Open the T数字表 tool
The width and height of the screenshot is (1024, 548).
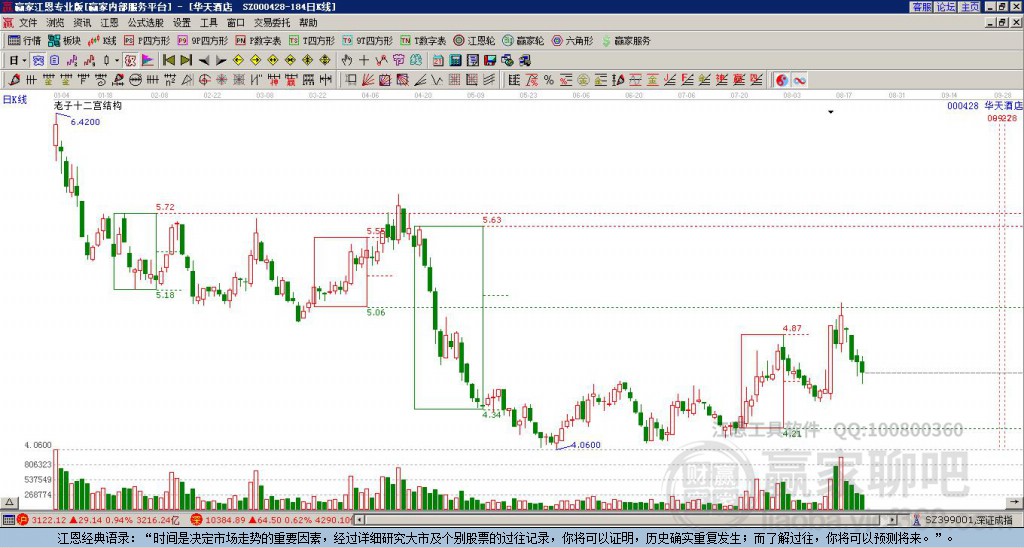point(423,40)
